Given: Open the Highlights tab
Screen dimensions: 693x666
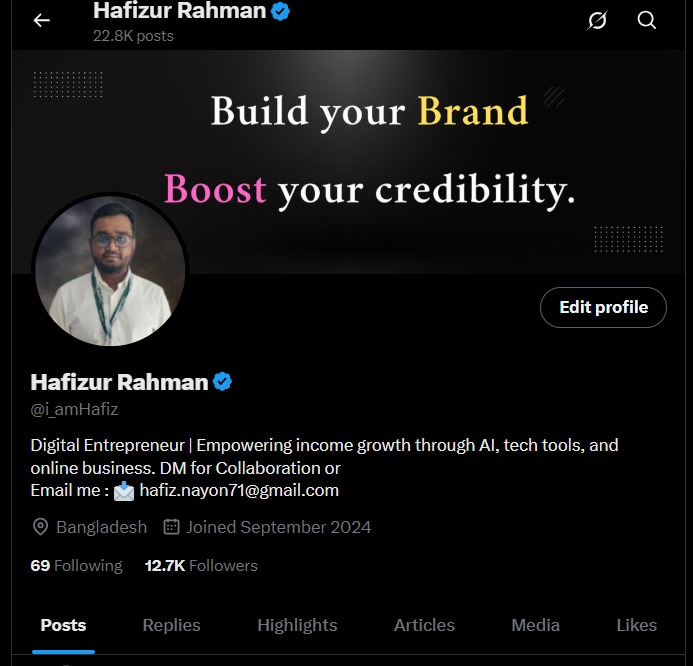Looking at the screenshot, I should (297, 625).
